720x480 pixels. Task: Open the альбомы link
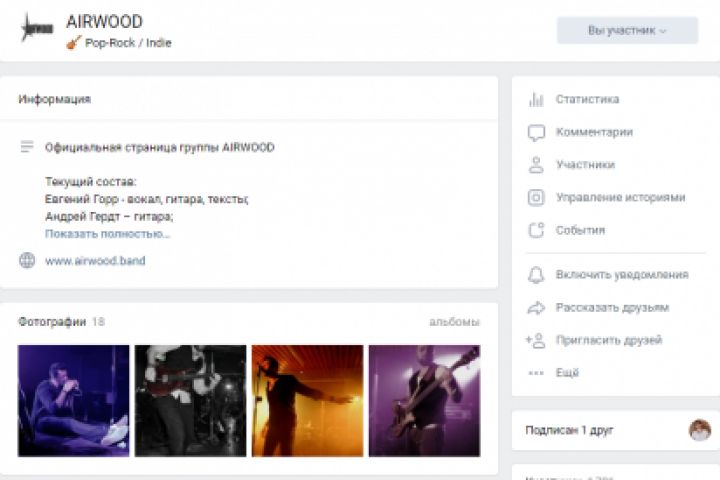(454, 322)
